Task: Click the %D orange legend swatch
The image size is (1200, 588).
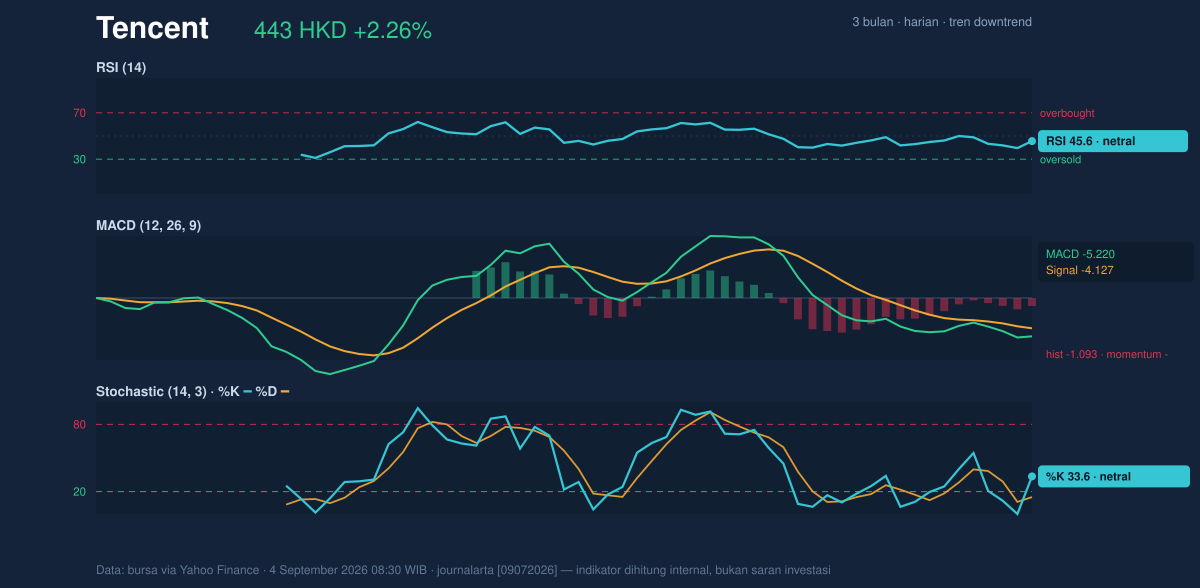Action: 285,391
